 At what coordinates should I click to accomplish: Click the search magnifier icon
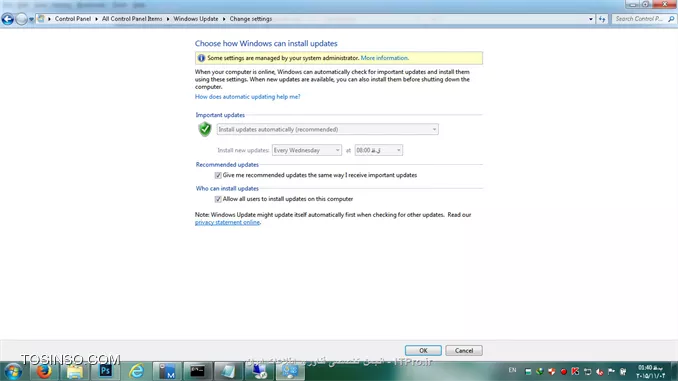pos(671,19)
